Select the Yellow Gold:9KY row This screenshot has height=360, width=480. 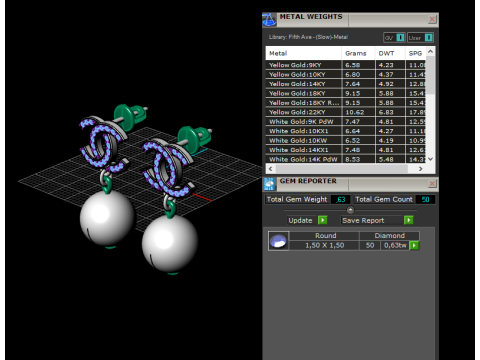(x=346, y=65)
